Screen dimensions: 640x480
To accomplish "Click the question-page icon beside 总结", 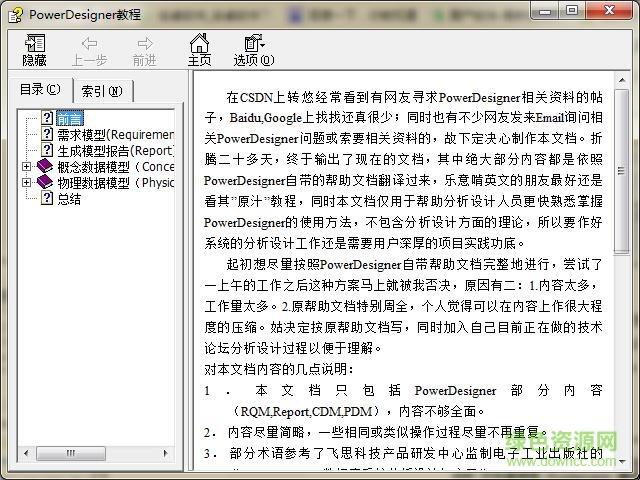I will tap(47, 198).
